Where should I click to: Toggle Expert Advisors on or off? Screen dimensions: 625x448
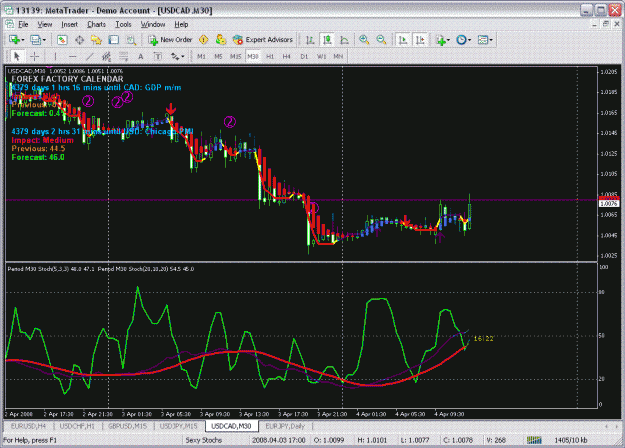[263, 40]
